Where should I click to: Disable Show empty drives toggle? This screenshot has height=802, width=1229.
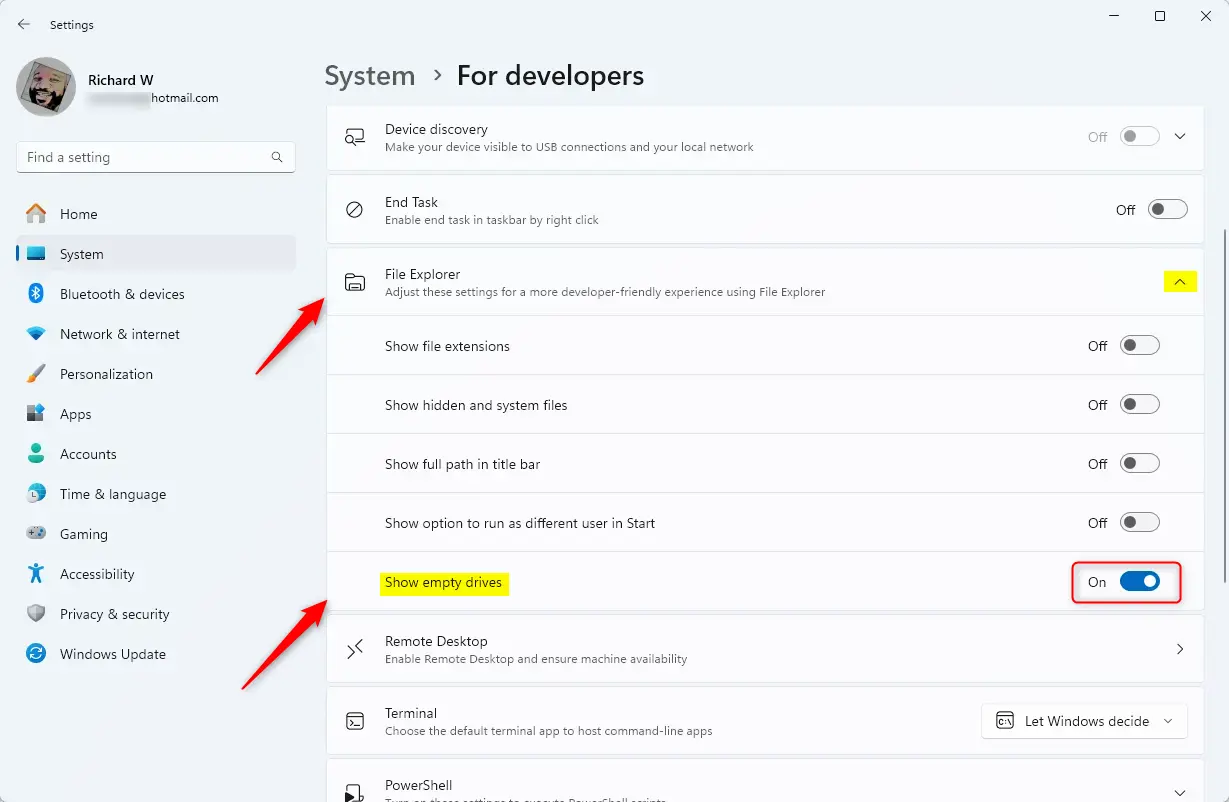(1139, 582)
